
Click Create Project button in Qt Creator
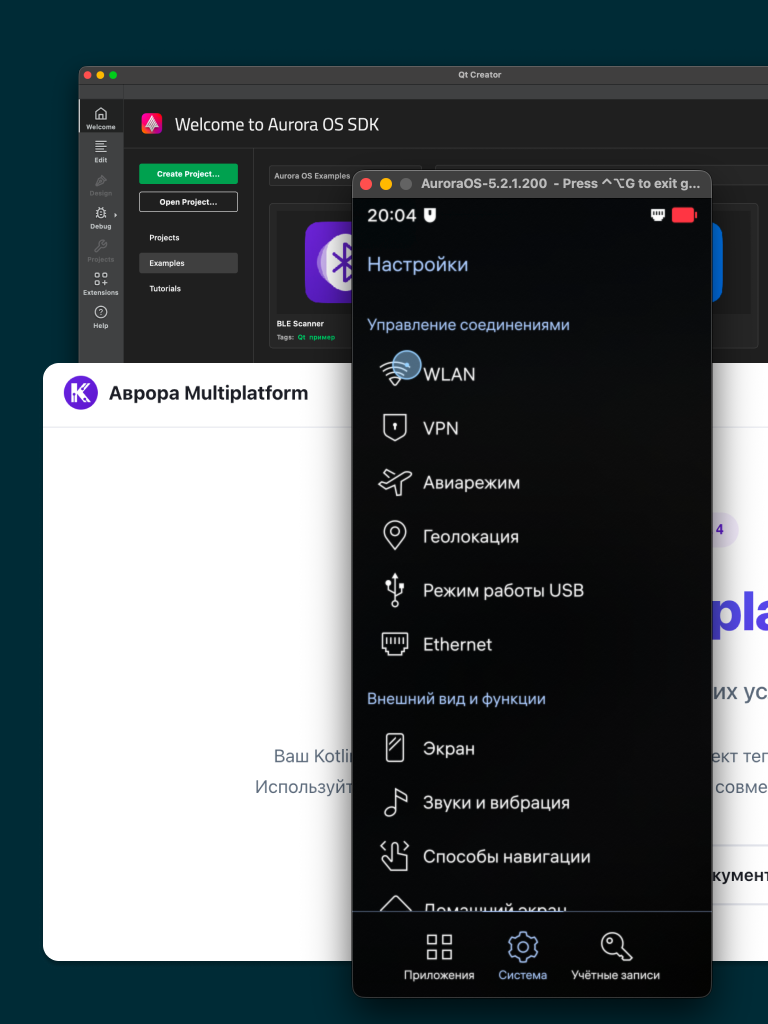point(188,174)
